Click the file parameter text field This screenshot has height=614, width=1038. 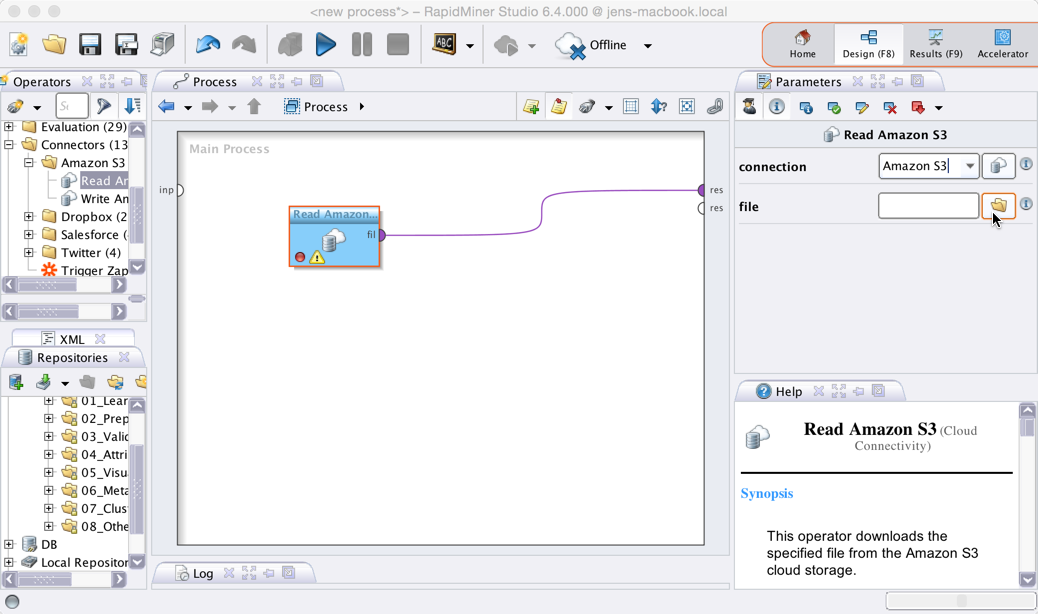click(927, 206)
